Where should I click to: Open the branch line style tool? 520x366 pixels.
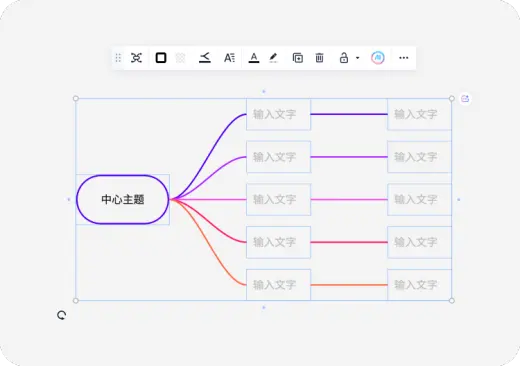pyautogui.click(x=205, y=58)
